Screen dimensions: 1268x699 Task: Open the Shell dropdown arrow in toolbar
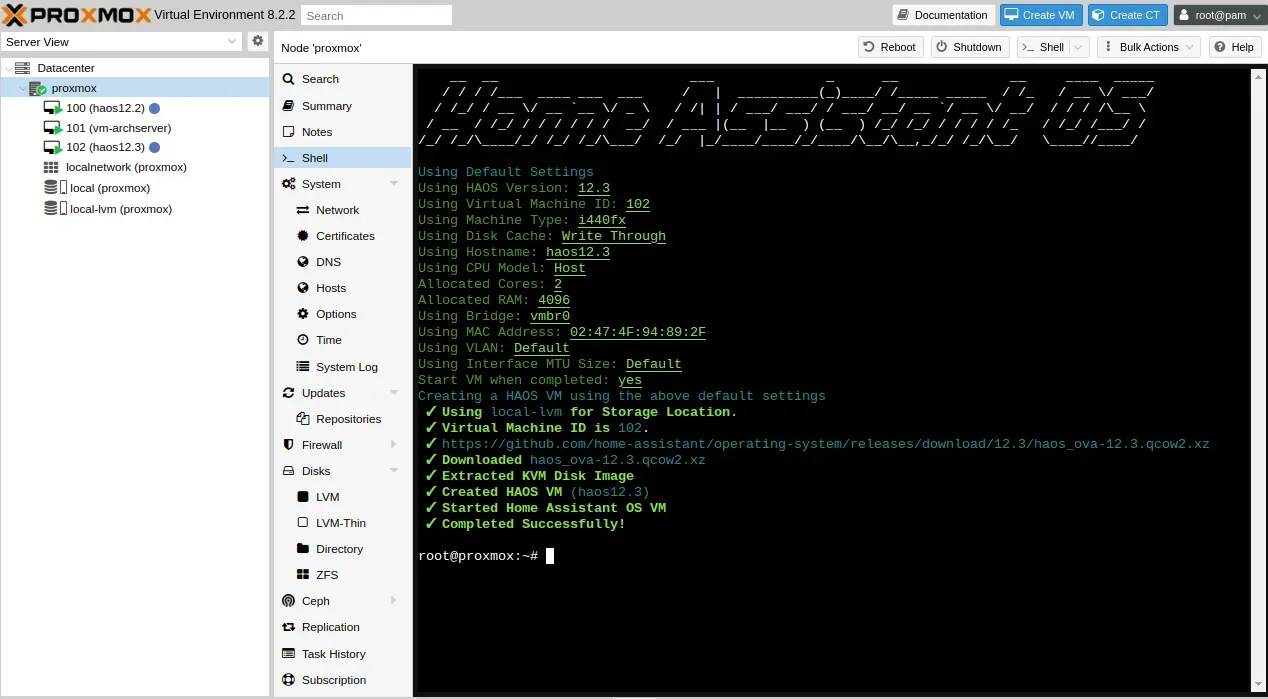1078,47
